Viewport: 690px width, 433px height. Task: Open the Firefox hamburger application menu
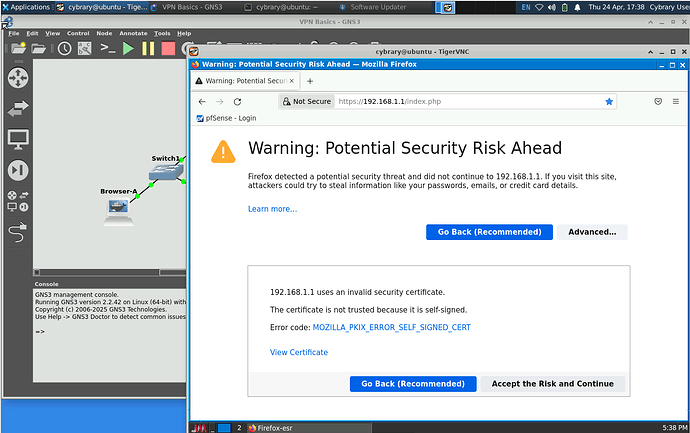point(678,101)
